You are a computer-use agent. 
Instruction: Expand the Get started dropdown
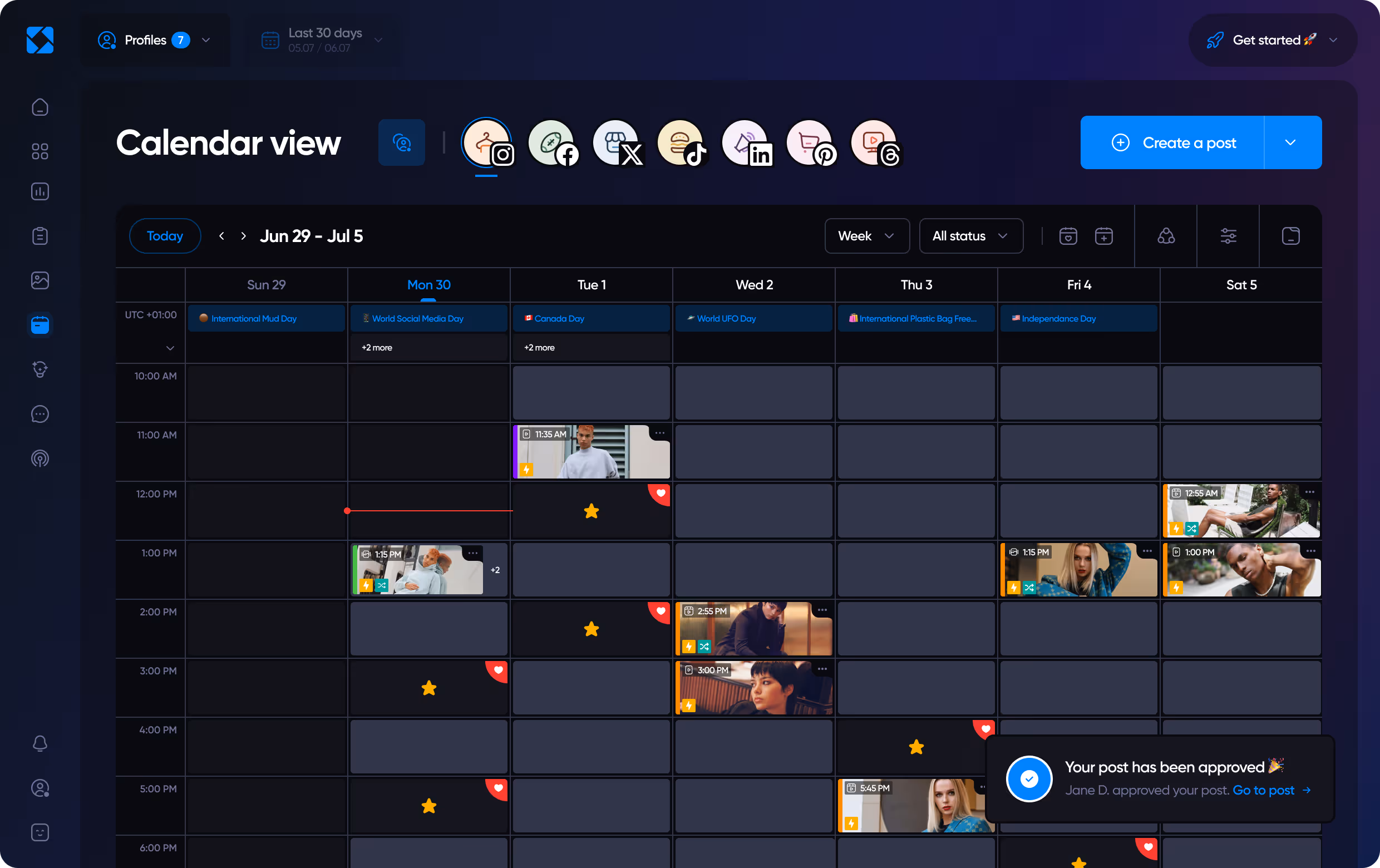tap(1272, 40)
